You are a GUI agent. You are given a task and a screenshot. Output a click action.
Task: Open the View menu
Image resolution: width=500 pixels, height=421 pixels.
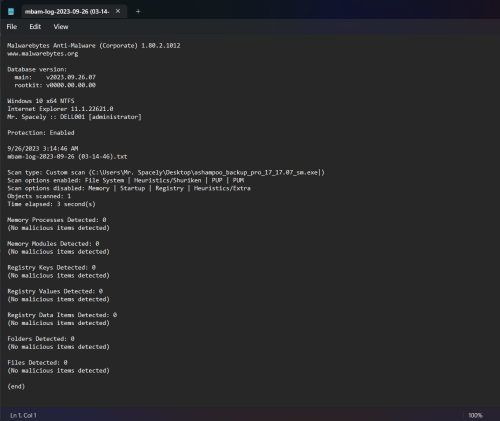(61, 27)
